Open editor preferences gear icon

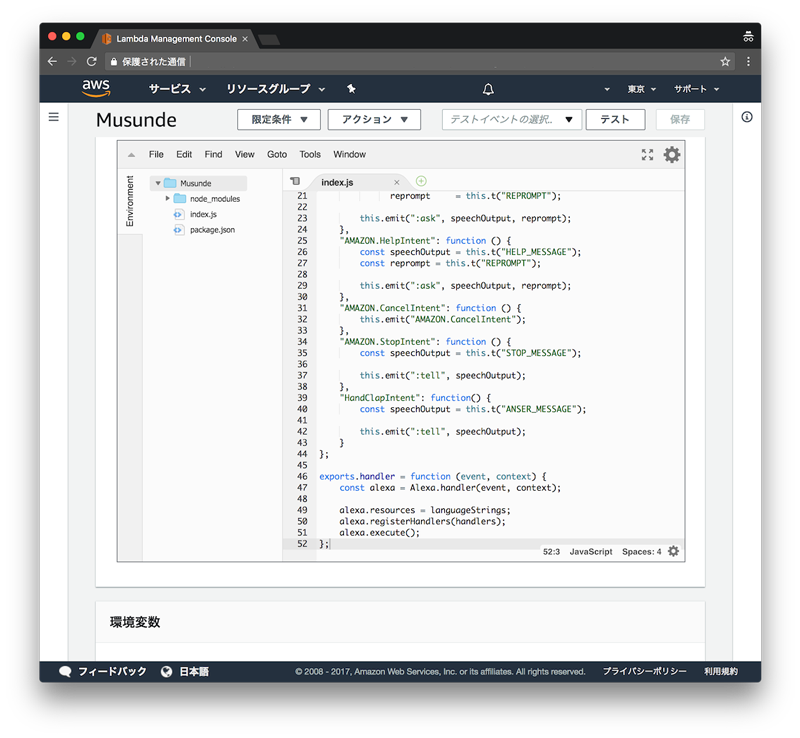[x=671, y=155]
